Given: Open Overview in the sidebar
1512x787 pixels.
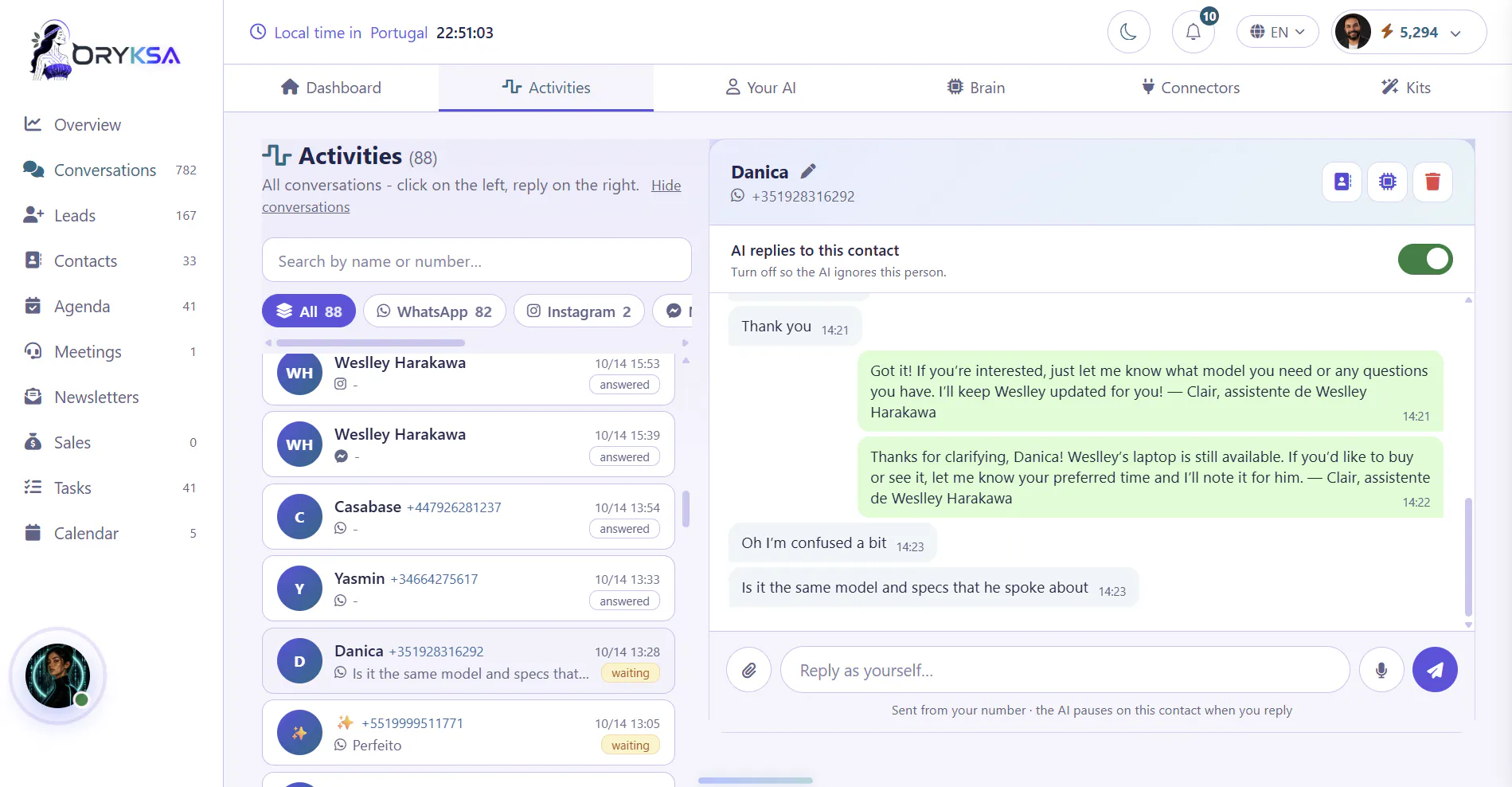Looking at the screenshot, I should point(111,124).
